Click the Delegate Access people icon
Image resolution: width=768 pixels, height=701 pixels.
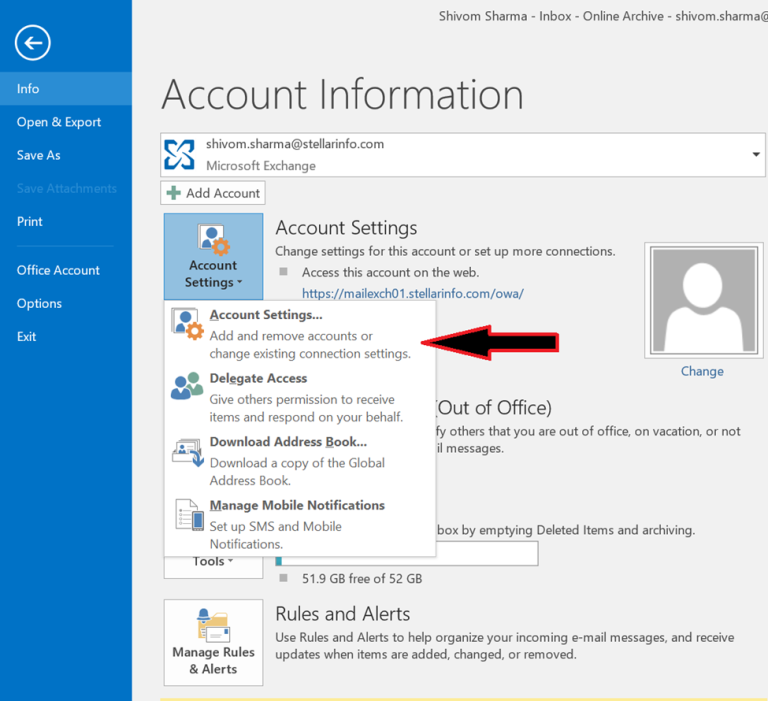tap(187, 386)
